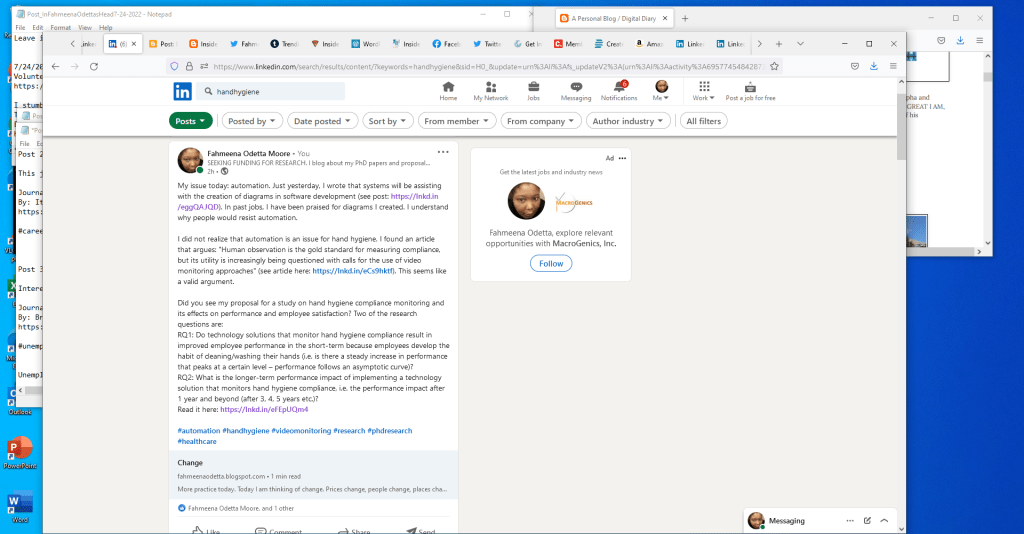Open the Work apps grid
The height and width of the screenshot is (534, 1024).
pos(704,91)
